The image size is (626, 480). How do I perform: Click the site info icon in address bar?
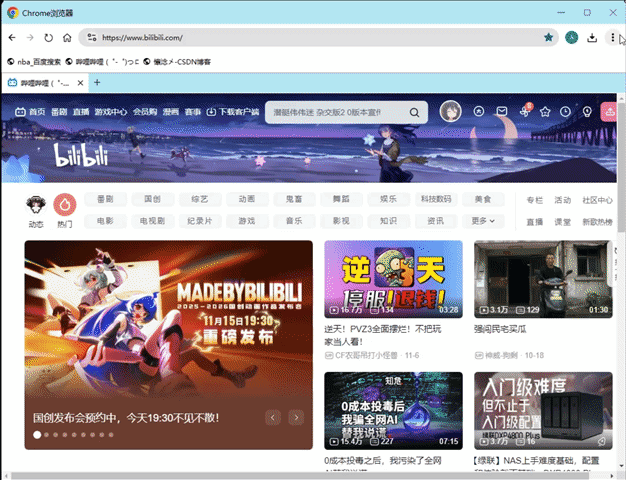pos(92,38)
